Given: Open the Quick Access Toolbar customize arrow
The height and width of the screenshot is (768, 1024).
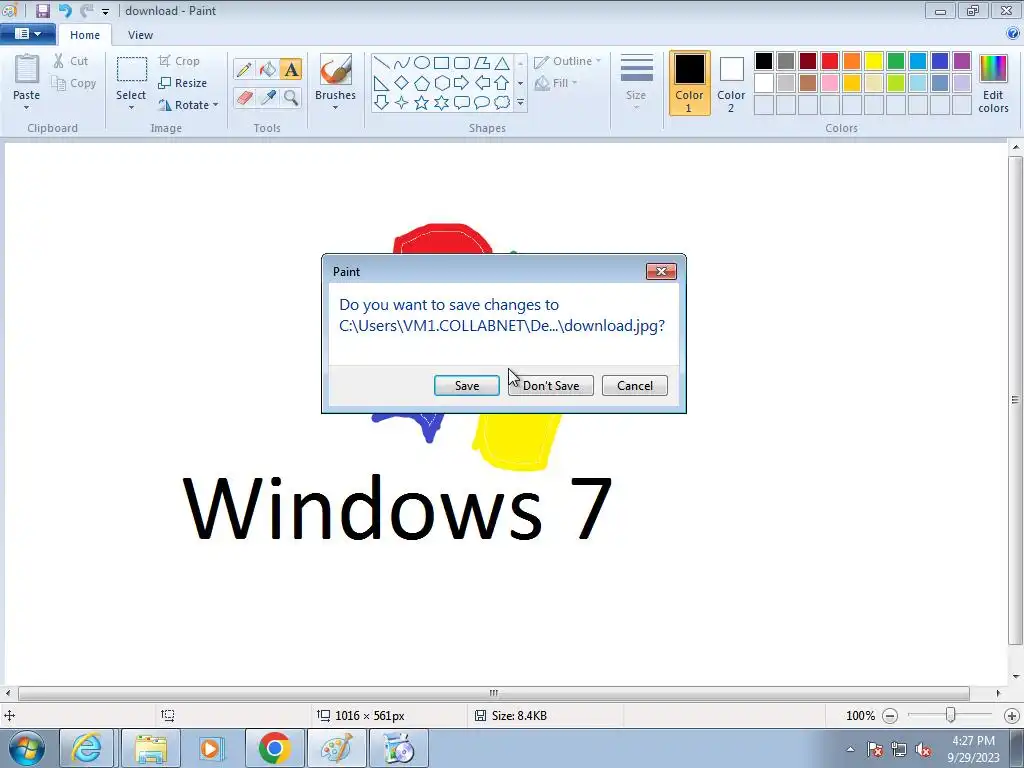Looking at the screenshot, I should coord(105,11).
